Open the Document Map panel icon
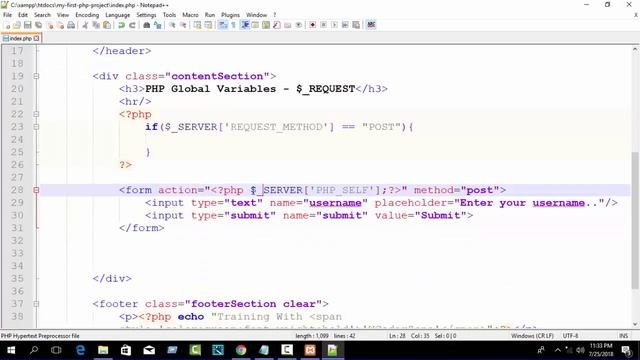The image size is (640, 360). tap(266, 25)
